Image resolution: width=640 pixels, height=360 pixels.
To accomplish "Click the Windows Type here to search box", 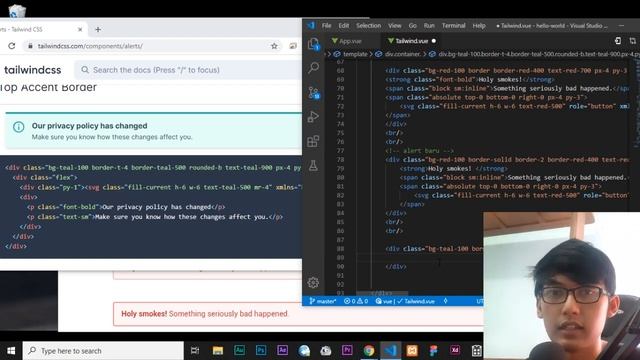I will (103, 351).
